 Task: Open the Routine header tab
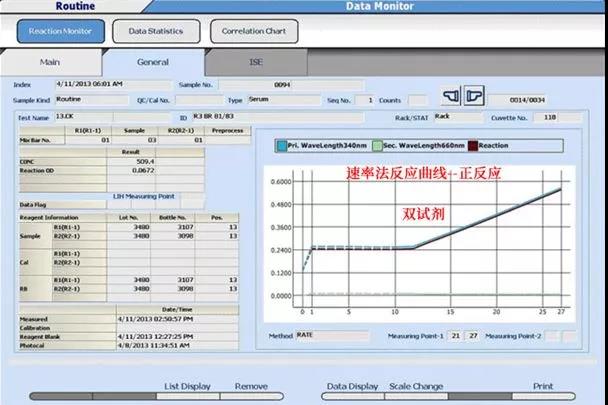75,6
